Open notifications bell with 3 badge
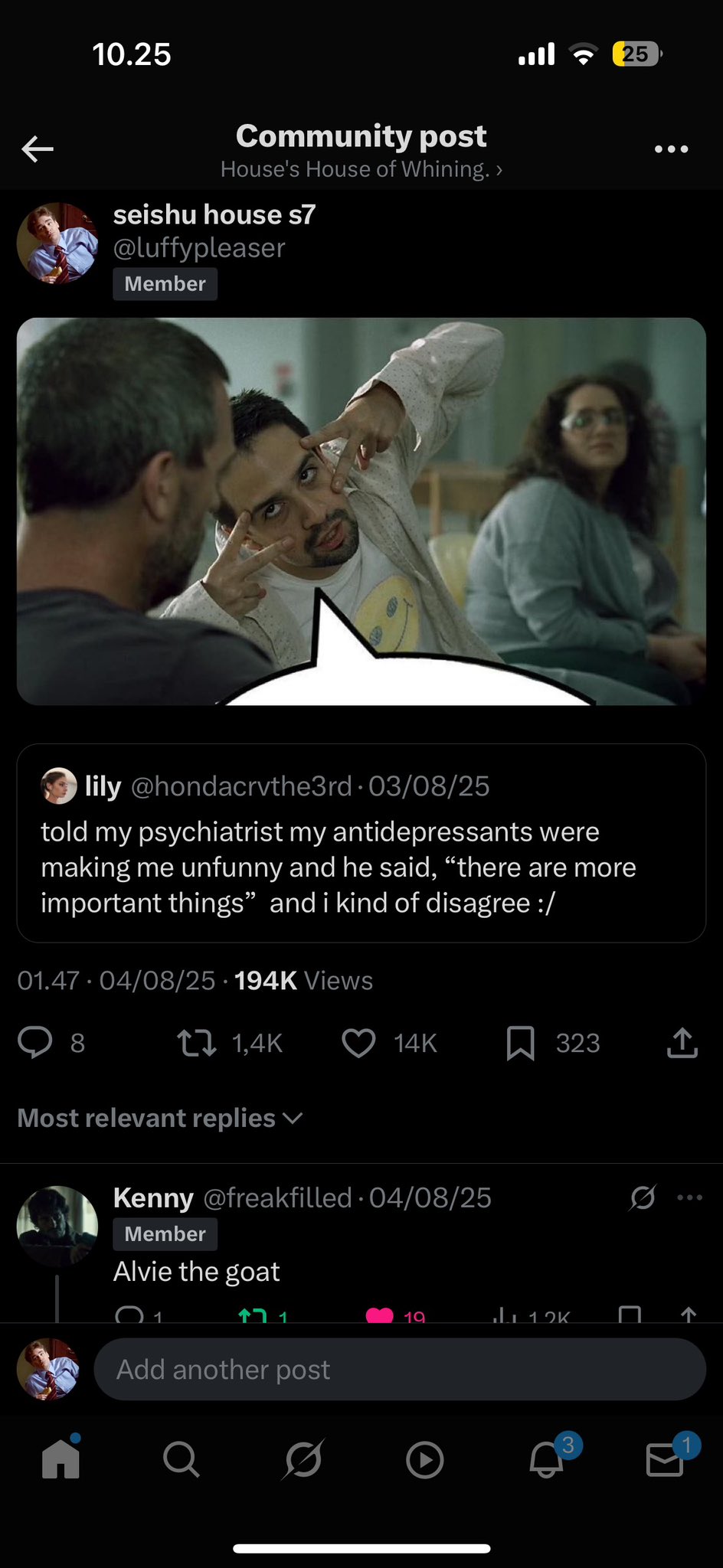The image size is (723, 1568). pyautogui.click(x=547, y=1459)
